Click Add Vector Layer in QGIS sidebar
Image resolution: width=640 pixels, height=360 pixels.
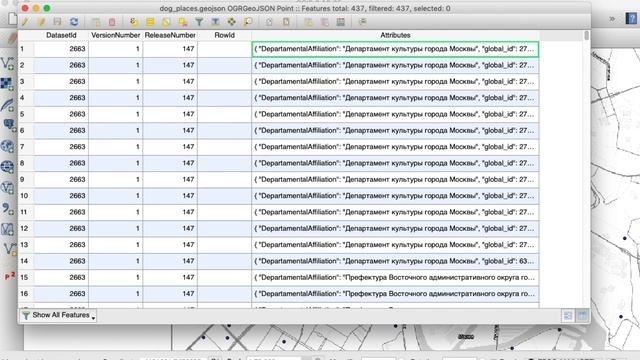click(7, 63)
